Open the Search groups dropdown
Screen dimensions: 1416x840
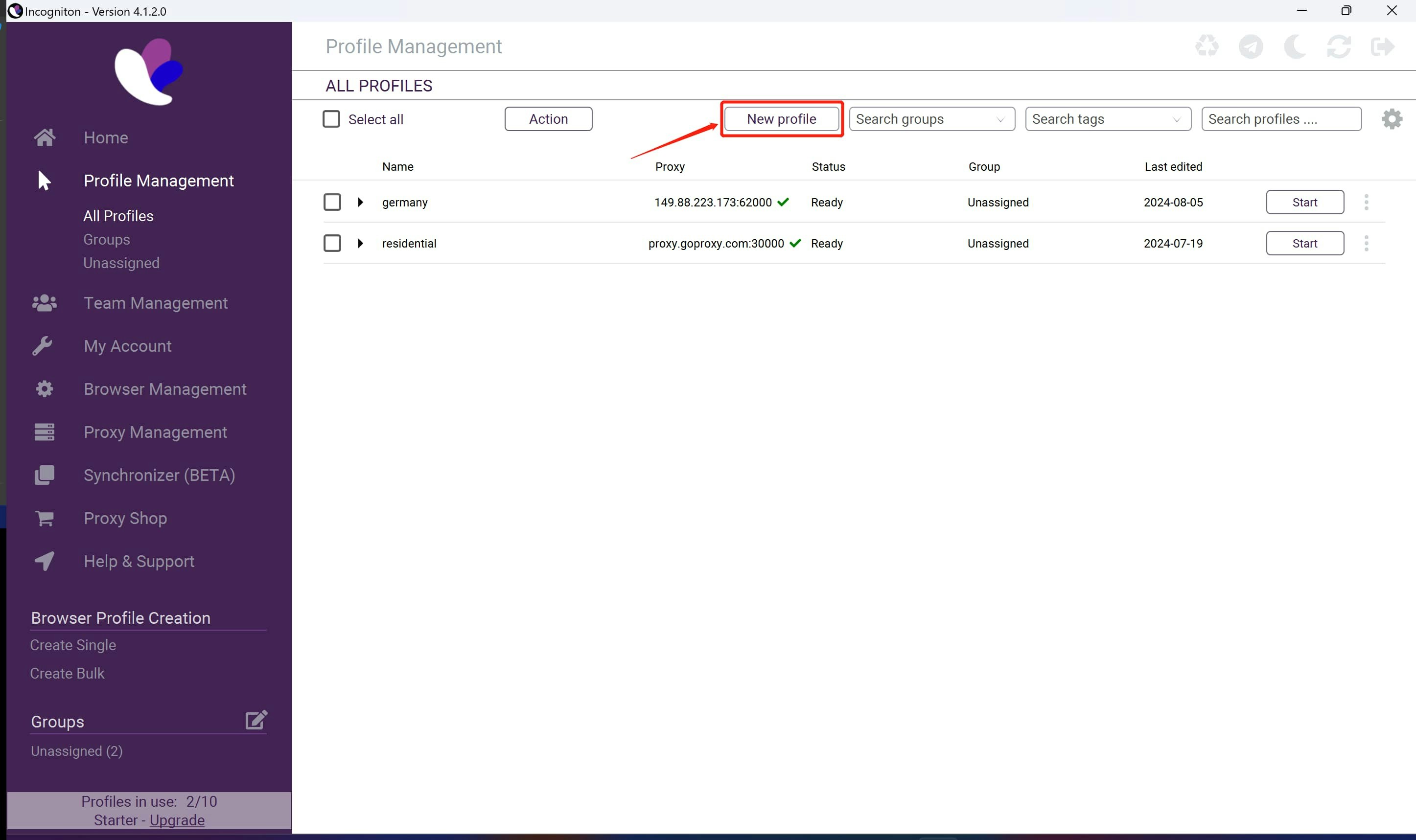[x=931, y=119]
